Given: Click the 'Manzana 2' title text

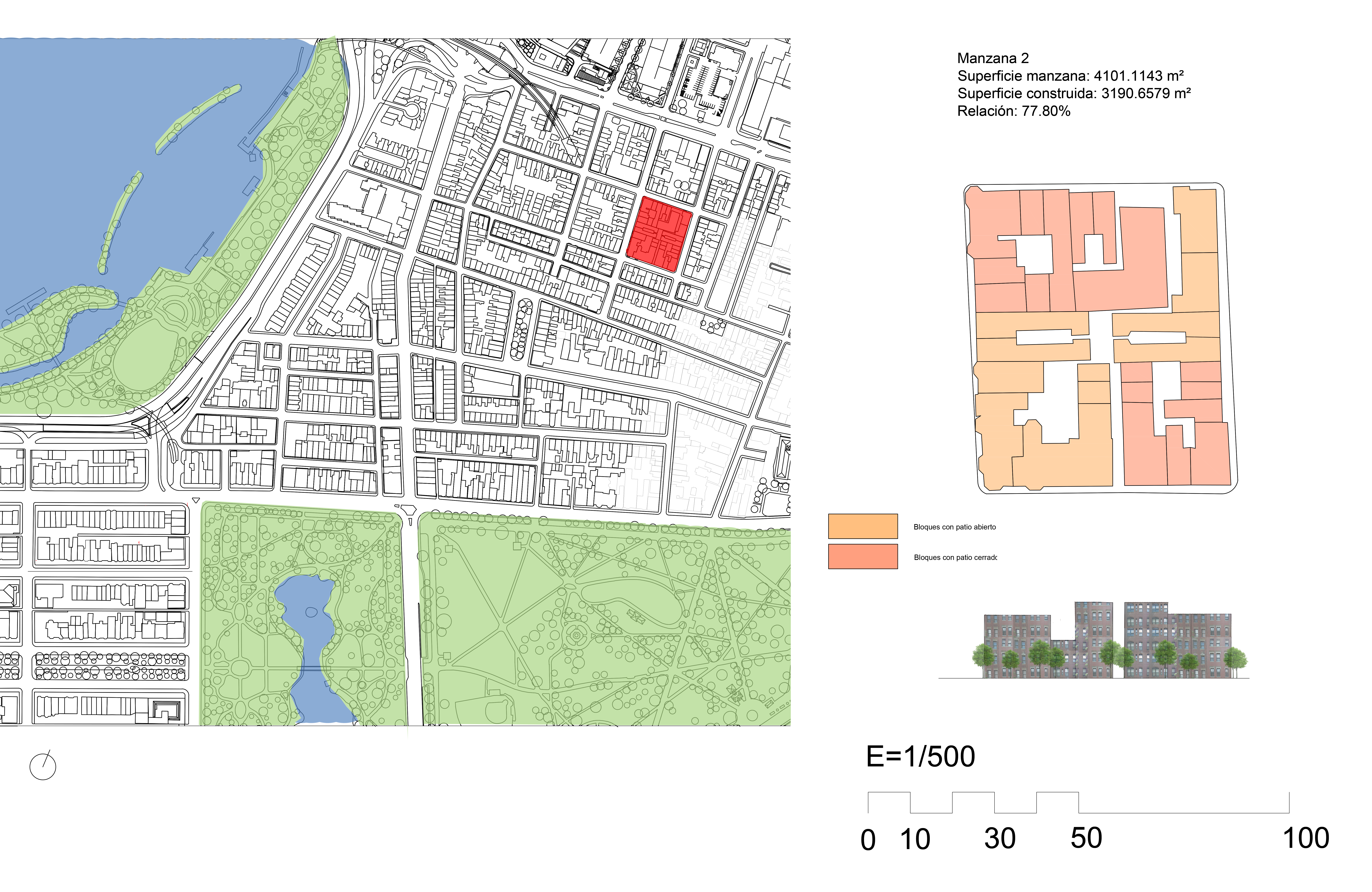Looking at the screenshot, I should click(x=993, y=58).
